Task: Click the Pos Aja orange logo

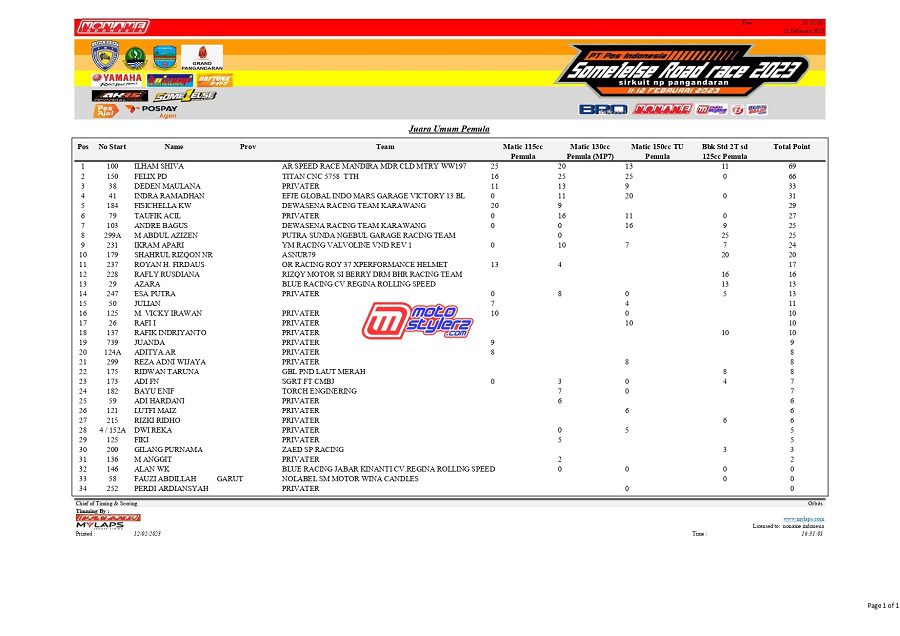Action: pos(105,111)
